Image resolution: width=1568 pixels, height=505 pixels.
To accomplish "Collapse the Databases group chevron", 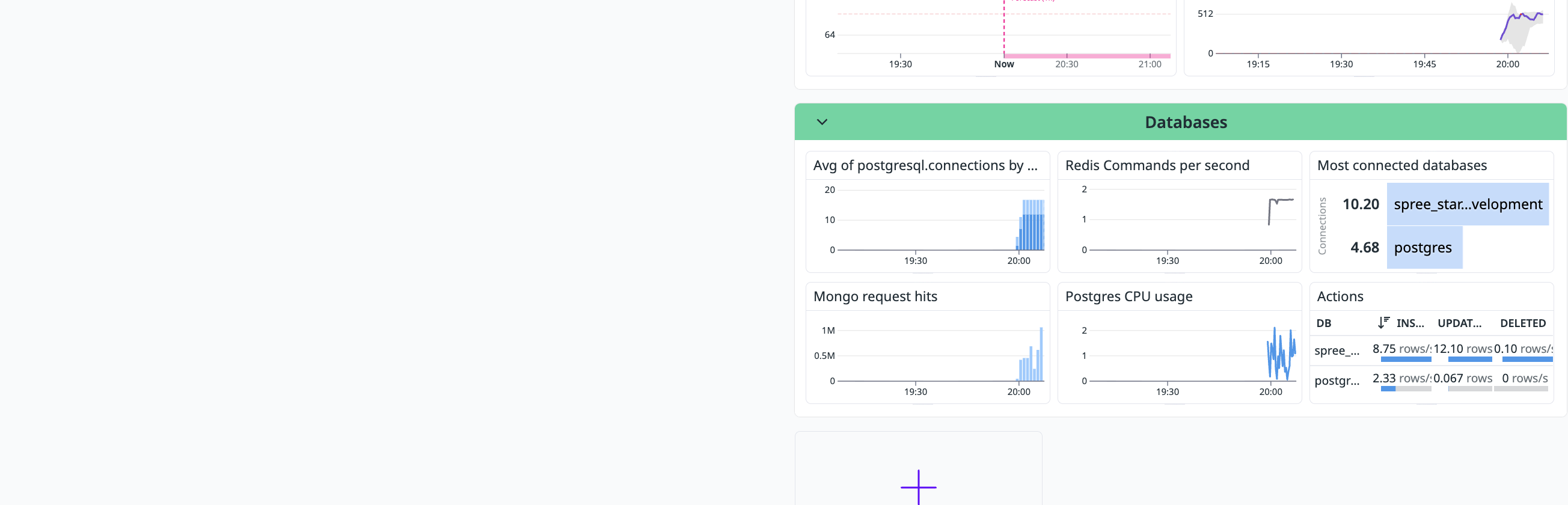I will coord(822,122).
